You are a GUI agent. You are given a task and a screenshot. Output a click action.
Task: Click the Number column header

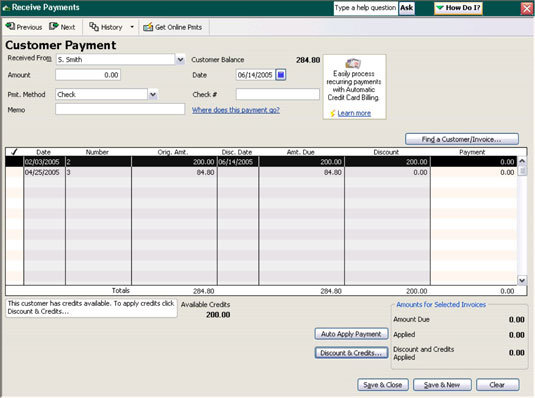(97, 152)
